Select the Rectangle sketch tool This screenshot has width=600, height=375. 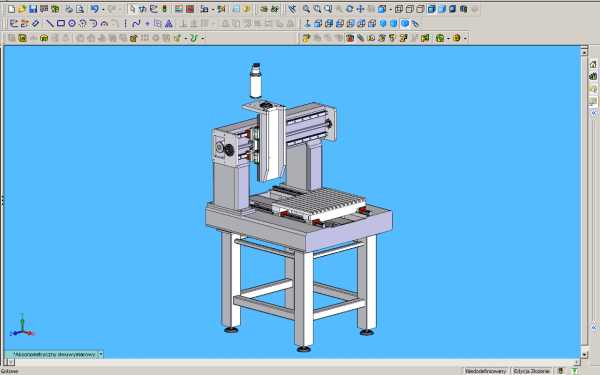point(60,23)
